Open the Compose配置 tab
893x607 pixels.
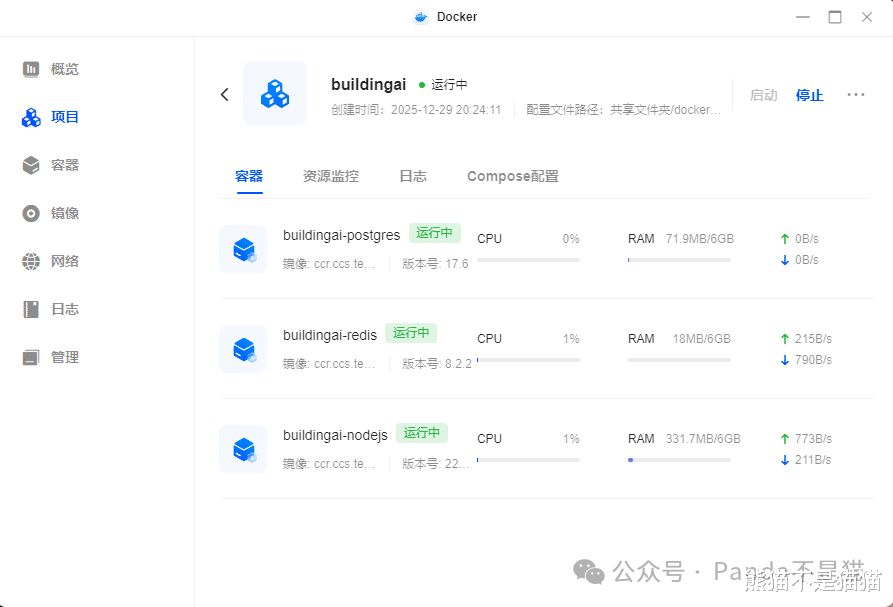[513, 177]
